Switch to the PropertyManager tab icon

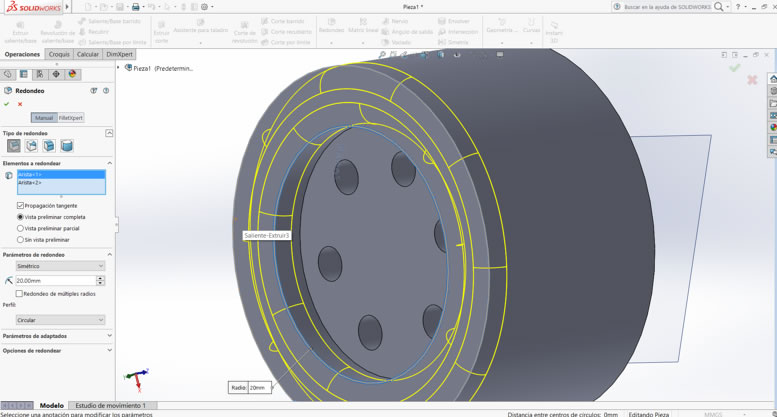tap(23, 74)
